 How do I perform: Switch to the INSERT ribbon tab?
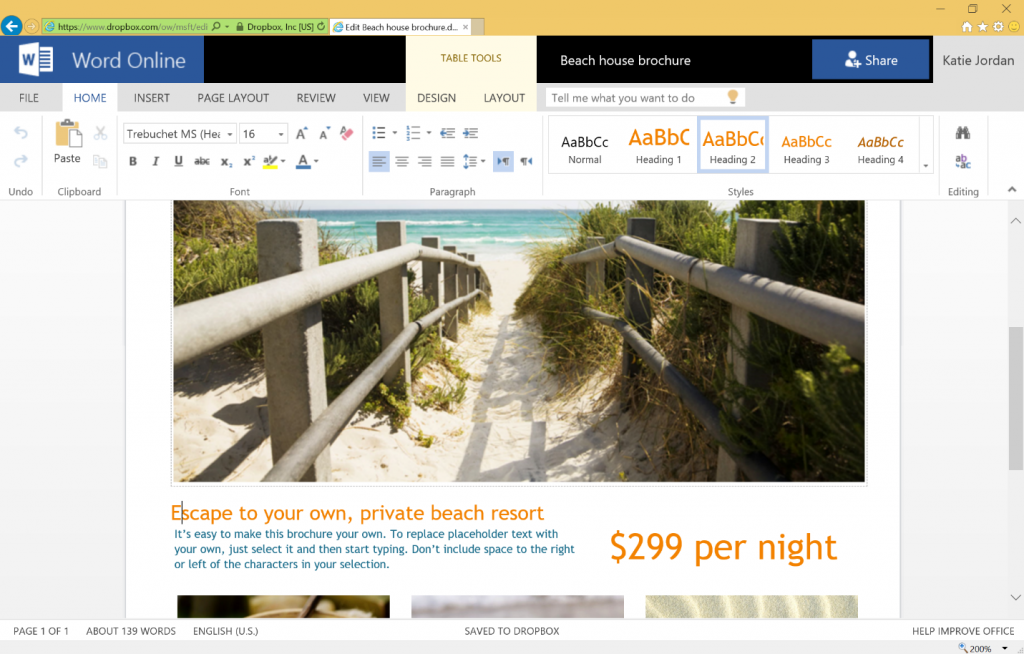pyautogui.click(x=152, y=98)
